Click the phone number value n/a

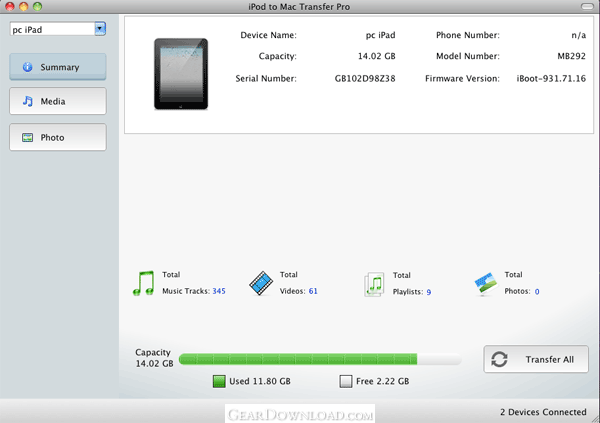point(579,35)
